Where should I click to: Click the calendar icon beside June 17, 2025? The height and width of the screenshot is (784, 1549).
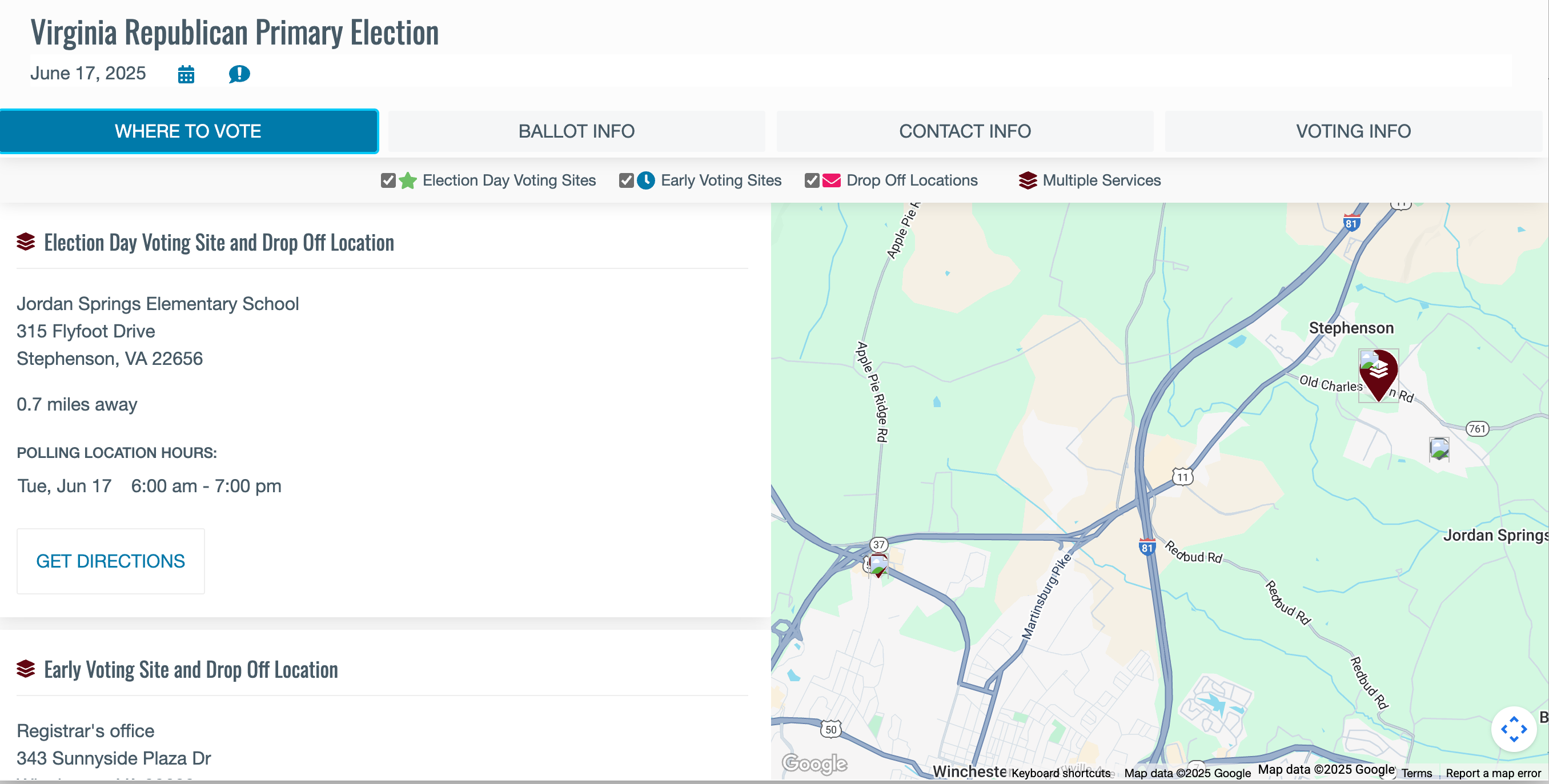pos(186,74)
